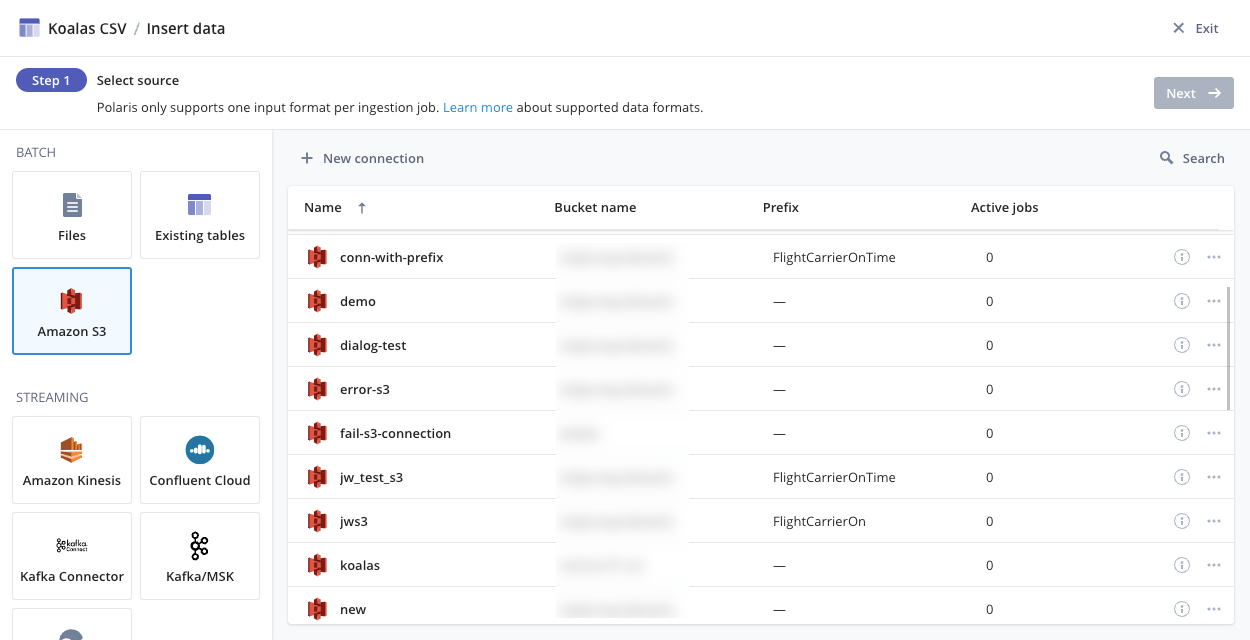Open actions menu for dialog-test connection
Screen dimensions: 1250x640
tap(1214, 345)
